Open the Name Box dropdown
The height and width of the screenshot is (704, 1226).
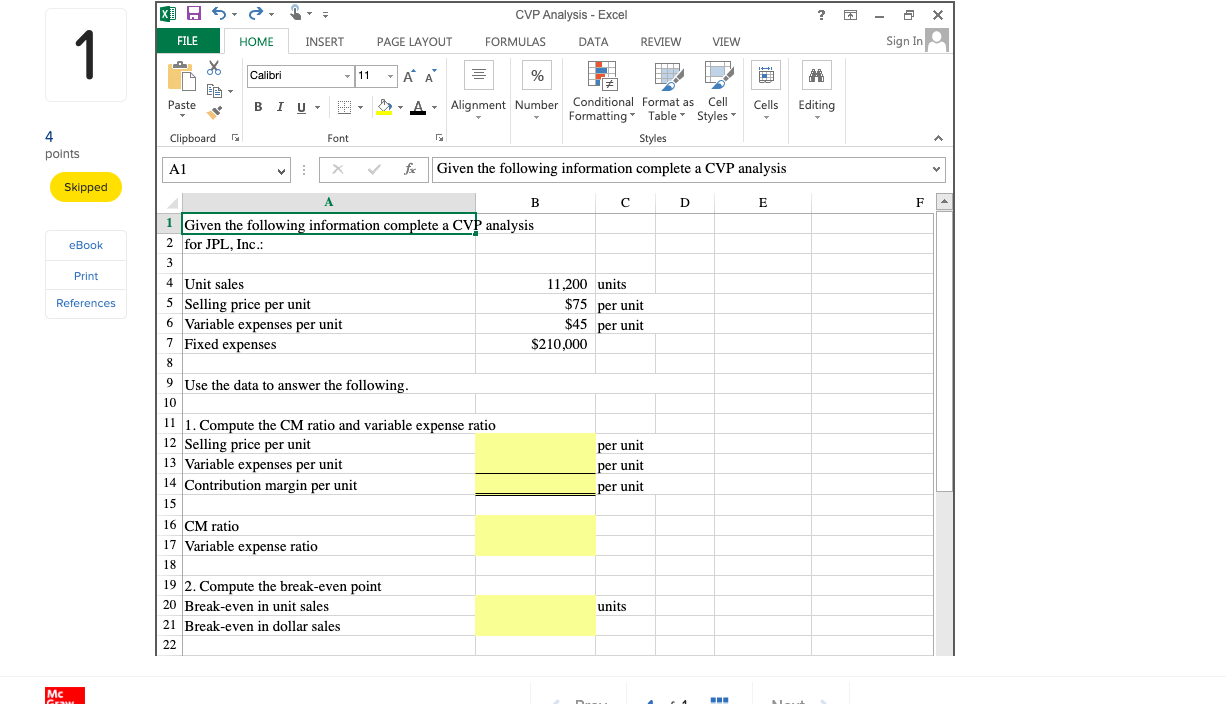(x=283, y=170)
